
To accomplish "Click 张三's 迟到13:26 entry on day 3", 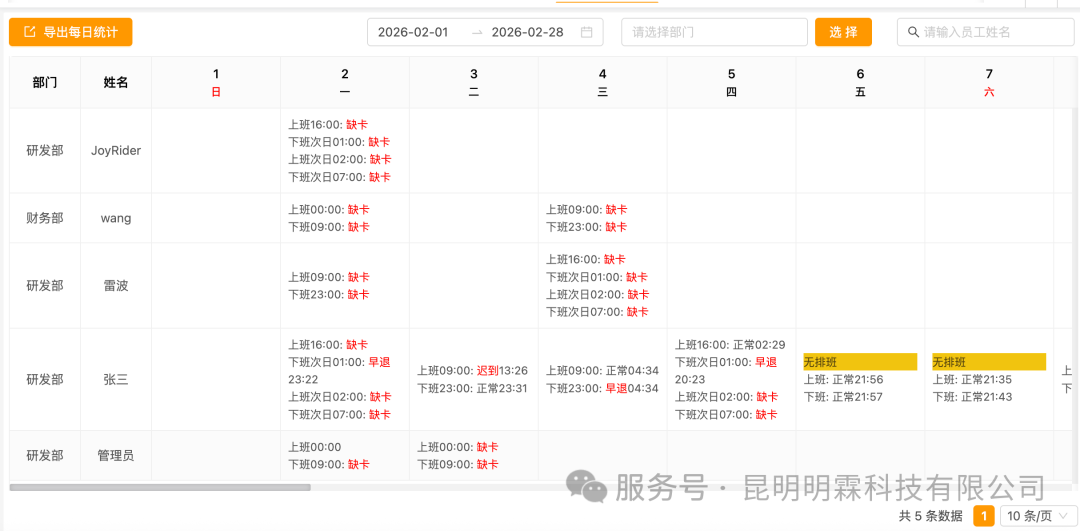I will coord(501,371).
